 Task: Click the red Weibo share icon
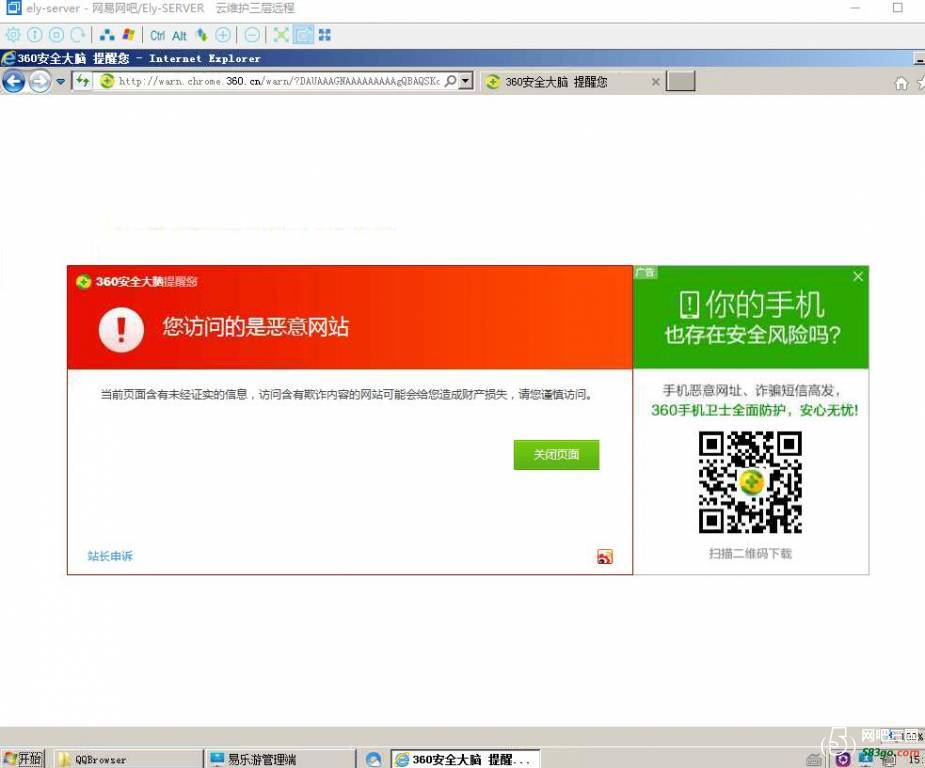pos(605,556)
